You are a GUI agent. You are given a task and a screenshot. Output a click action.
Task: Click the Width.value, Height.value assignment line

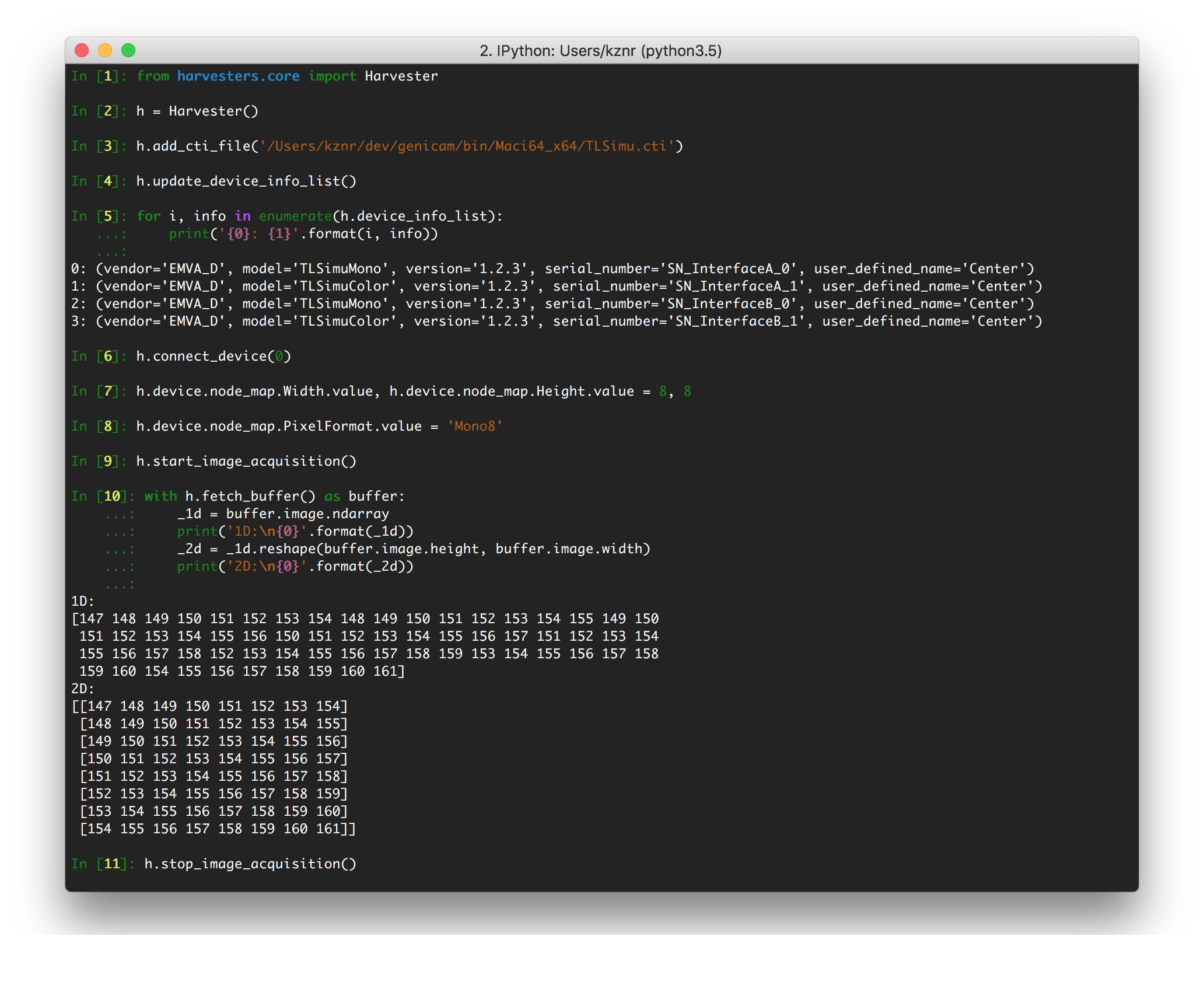[414, 392]
